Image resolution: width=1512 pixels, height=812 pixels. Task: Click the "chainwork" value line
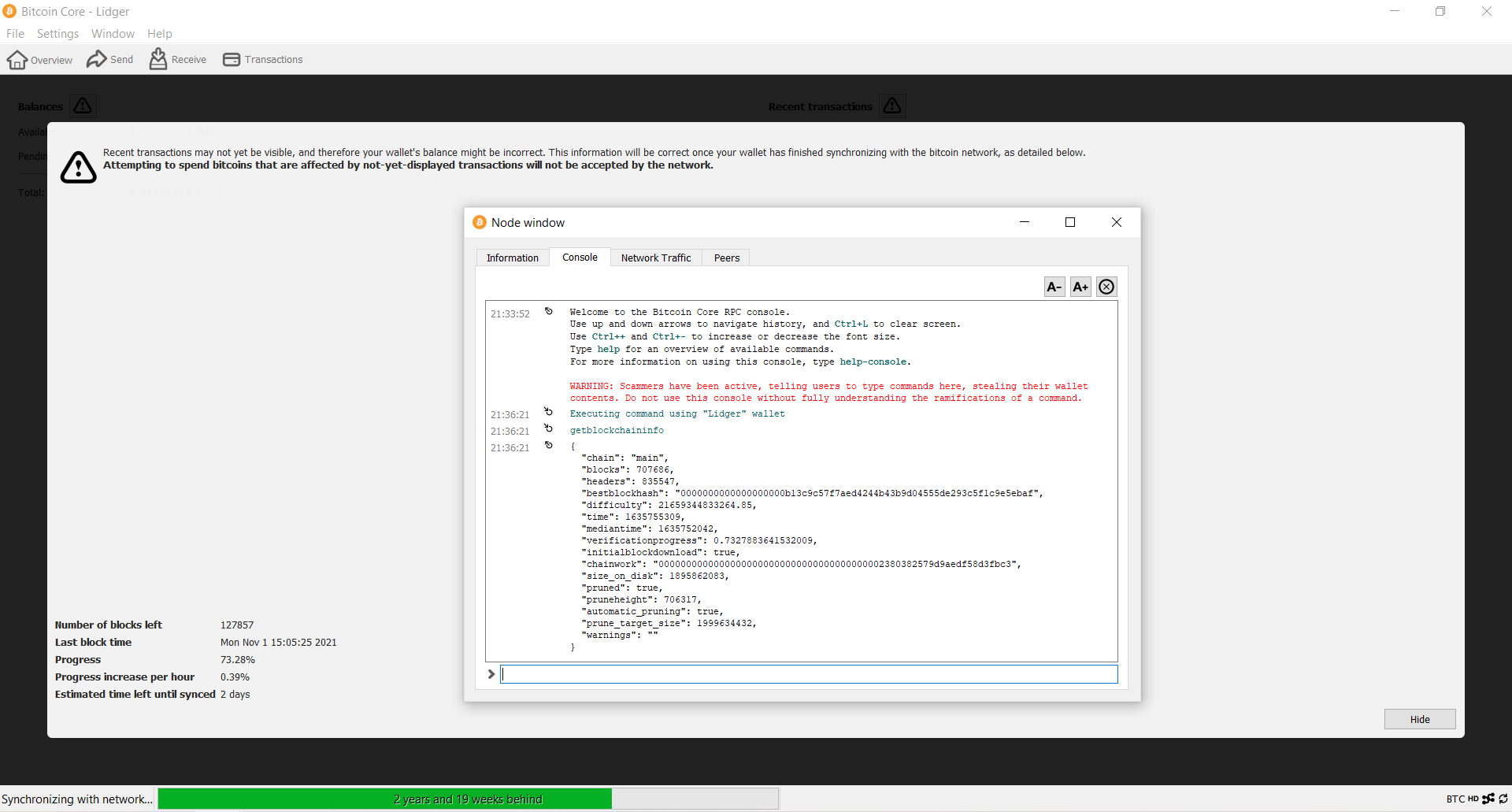801,565
